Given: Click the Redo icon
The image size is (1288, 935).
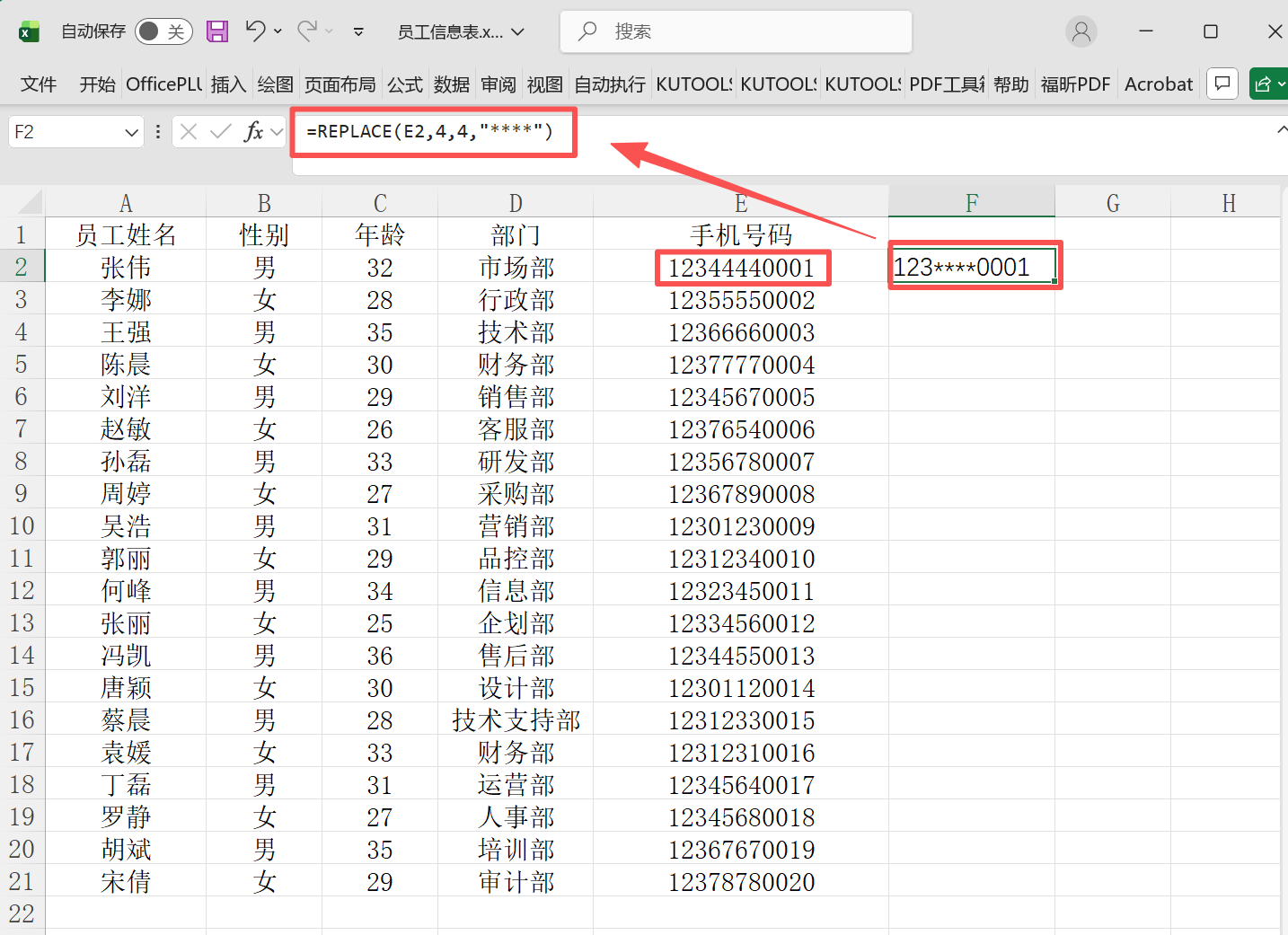Looking at the screenshot, I should point(305,31).
